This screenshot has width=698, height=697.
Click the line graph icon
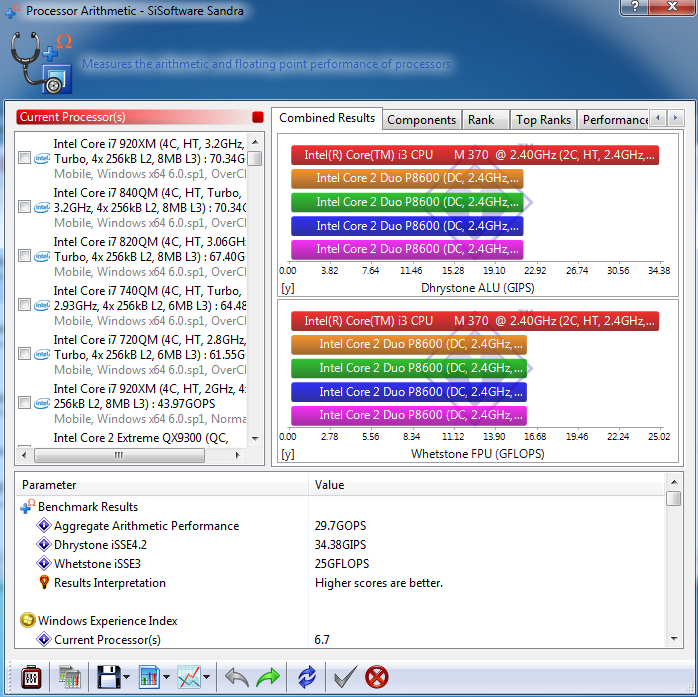click(x=189, y=677)
